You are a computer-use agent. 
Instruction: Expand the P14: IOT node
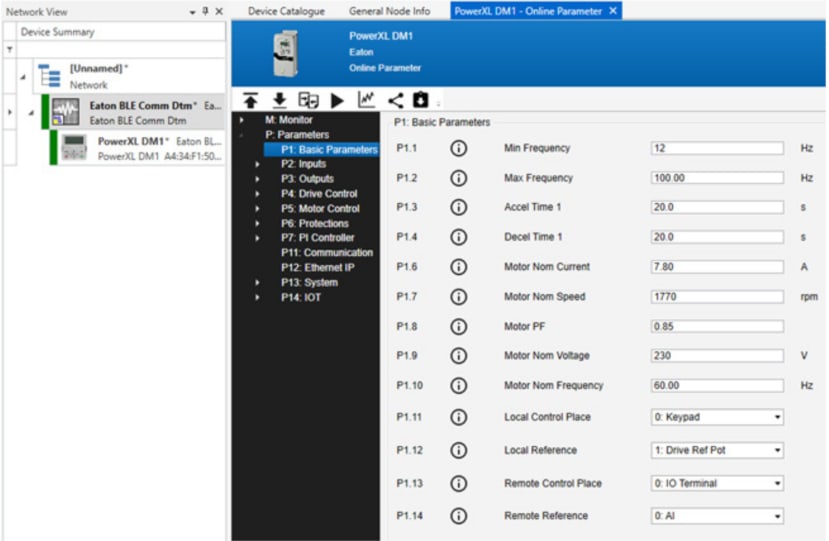click(257, 298)
